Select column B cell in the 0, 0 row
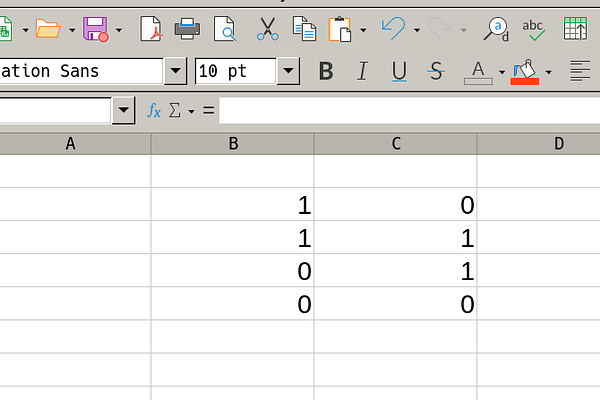This screenshot has width=600, height=400. click(x=232, y=304)
